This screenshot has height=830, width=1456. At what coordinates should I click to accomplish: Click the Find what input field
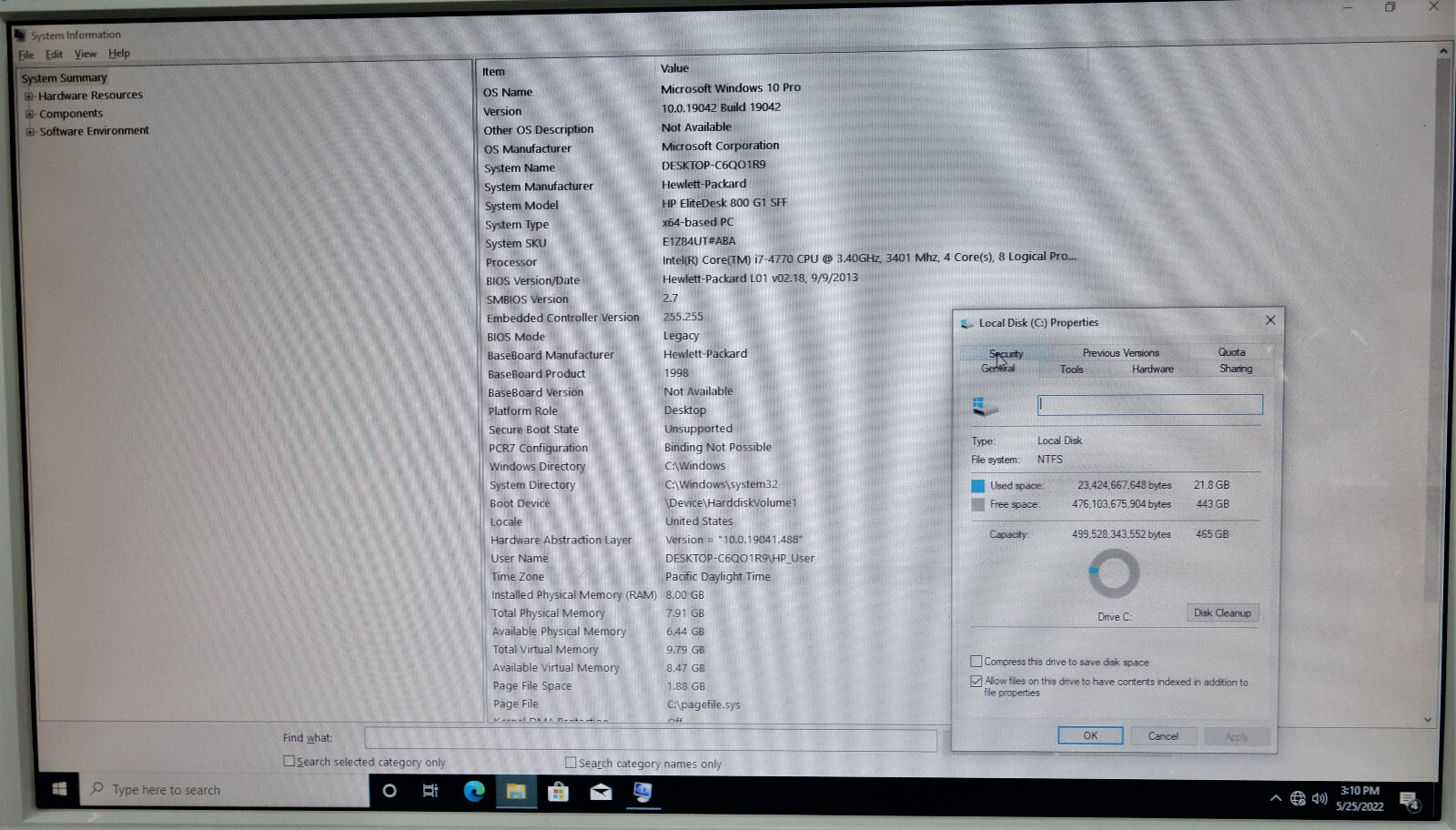tap(651, 739)
